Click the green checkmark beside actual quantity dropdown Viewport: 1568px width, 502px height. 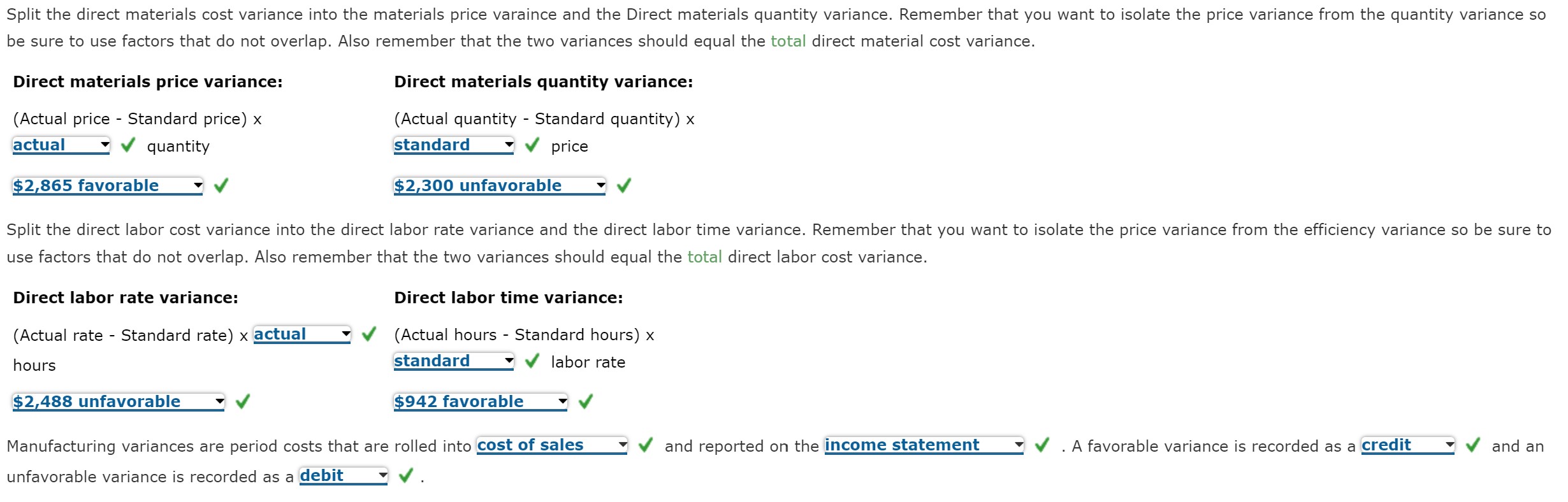pos(128,146)
